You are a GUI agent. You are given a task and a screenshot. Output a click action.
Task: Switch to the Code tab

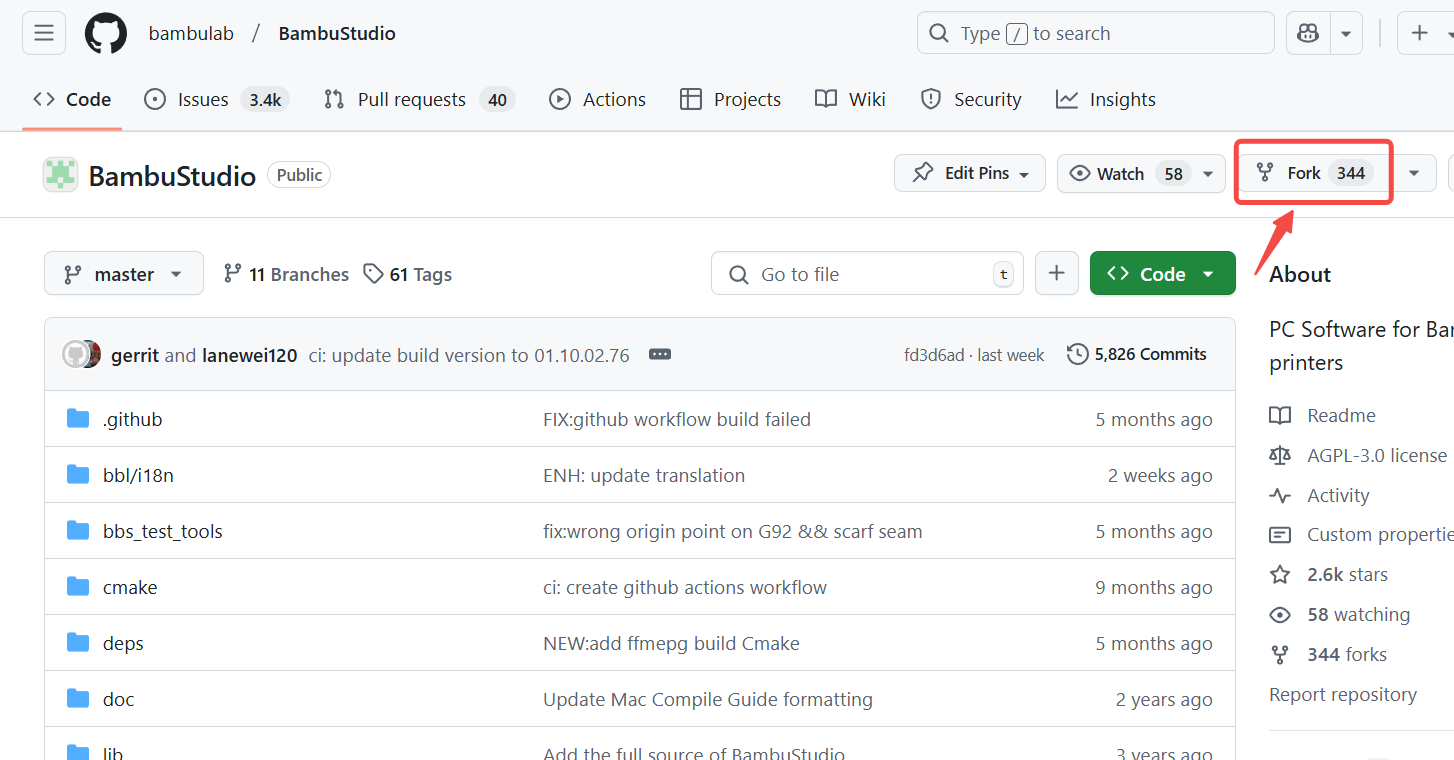click(72, 99)
